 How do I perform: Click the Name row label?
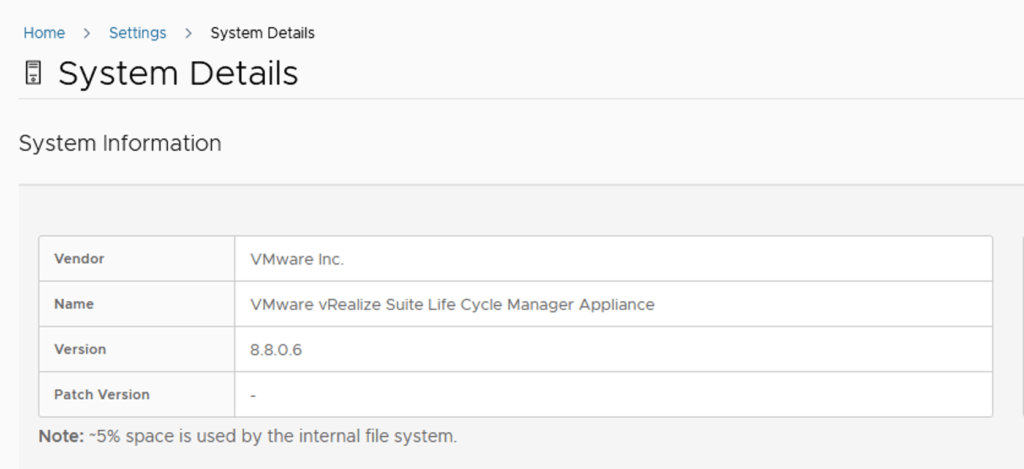click(x=74, y=304)
